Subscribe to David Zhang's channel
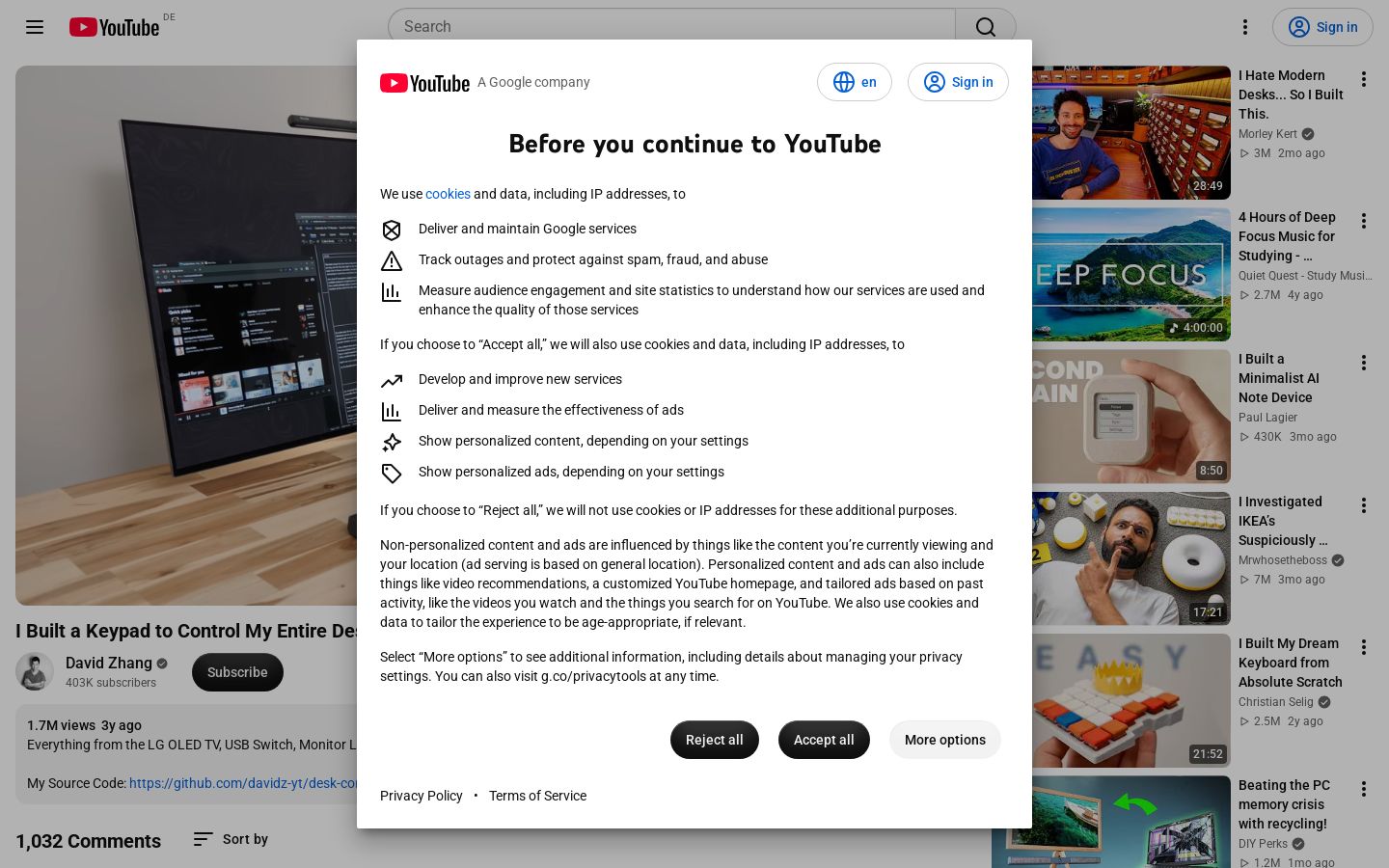This screenshot has height=868, width=1389. [237, 672]
